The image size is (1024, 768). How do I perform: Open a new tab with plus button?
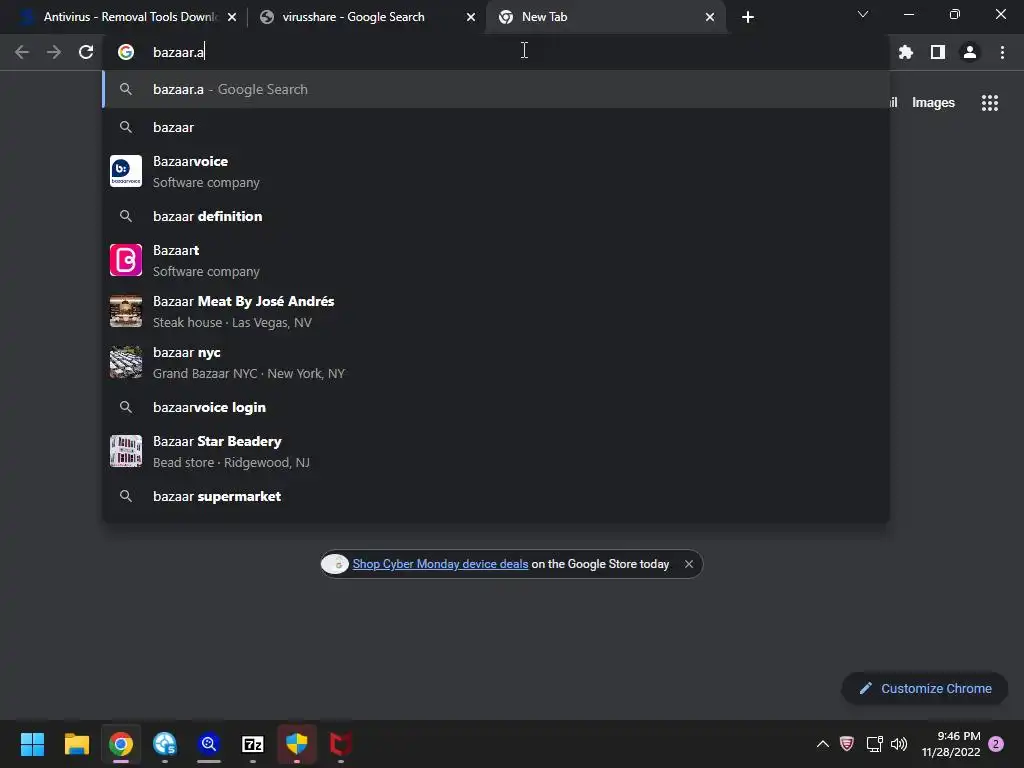[x=748, y=17]
